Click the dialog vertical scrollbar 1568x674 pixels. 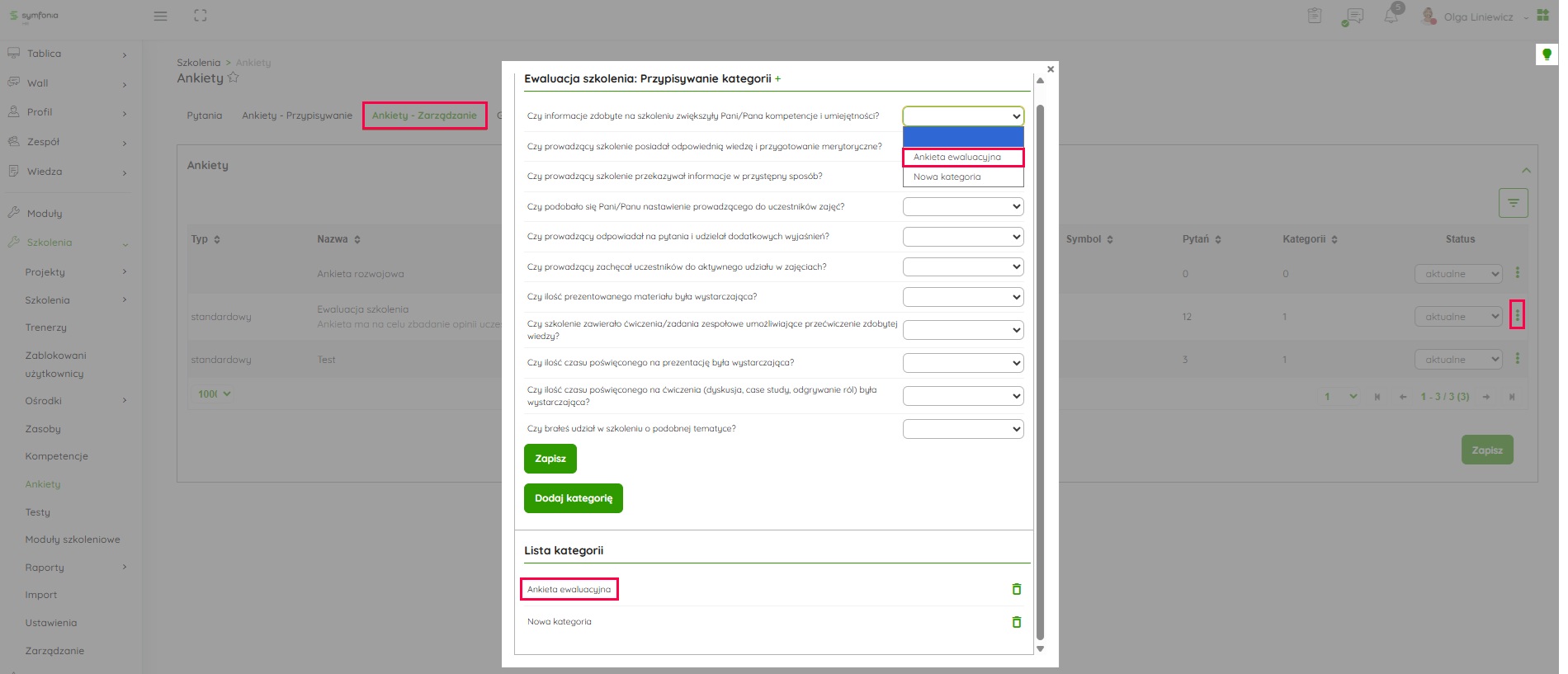coord(1040,371)
